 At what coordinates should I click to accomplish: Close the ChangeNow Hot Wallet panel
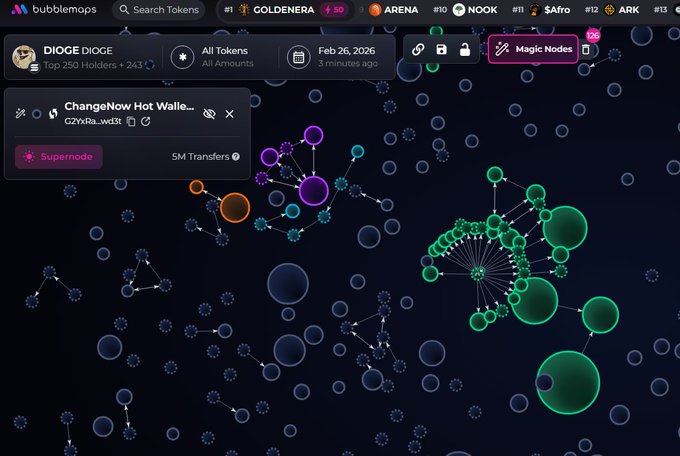(229, 114)
